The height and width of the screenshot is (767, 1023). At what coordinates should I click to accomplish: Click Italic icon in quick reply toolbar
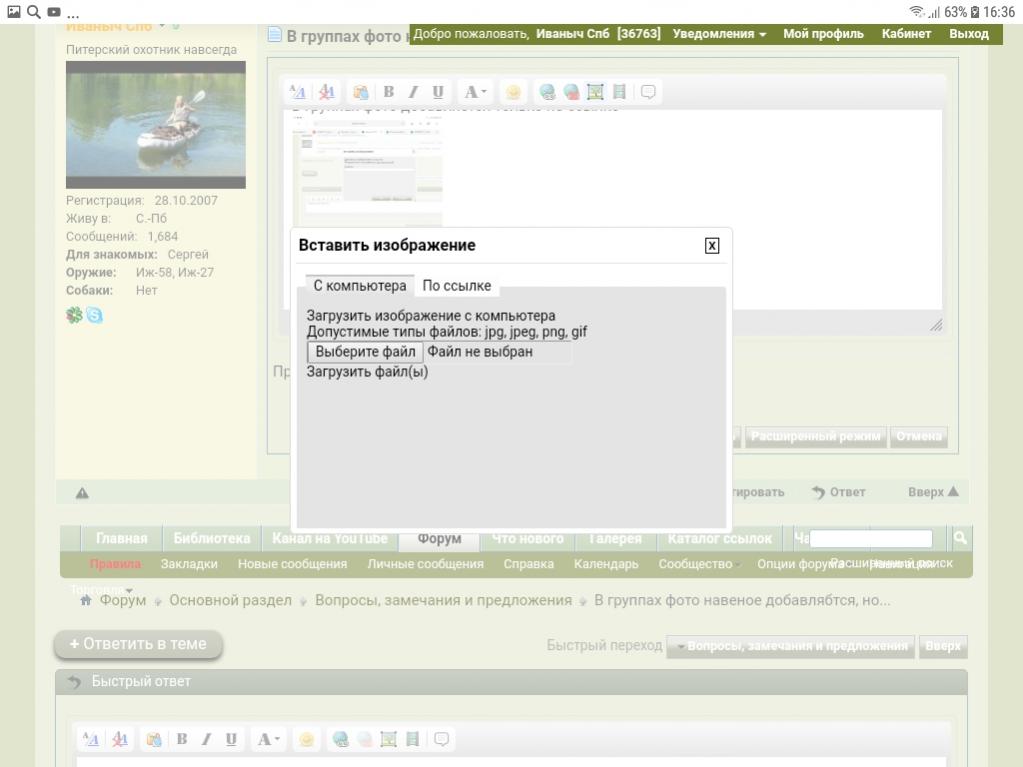coord(206,740)
